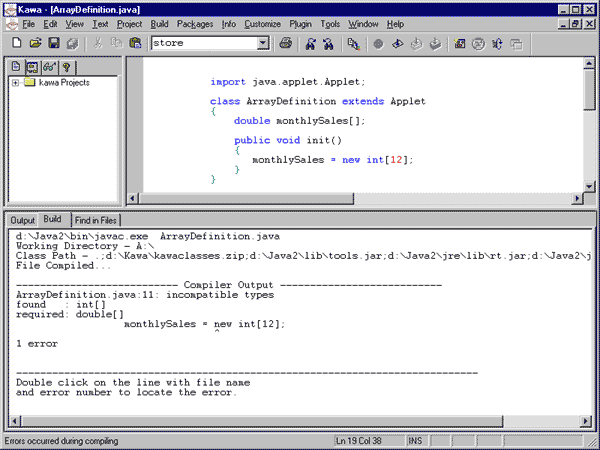Open the question mark help tab icon
The image size is (600, 450).
pos(67,68)
